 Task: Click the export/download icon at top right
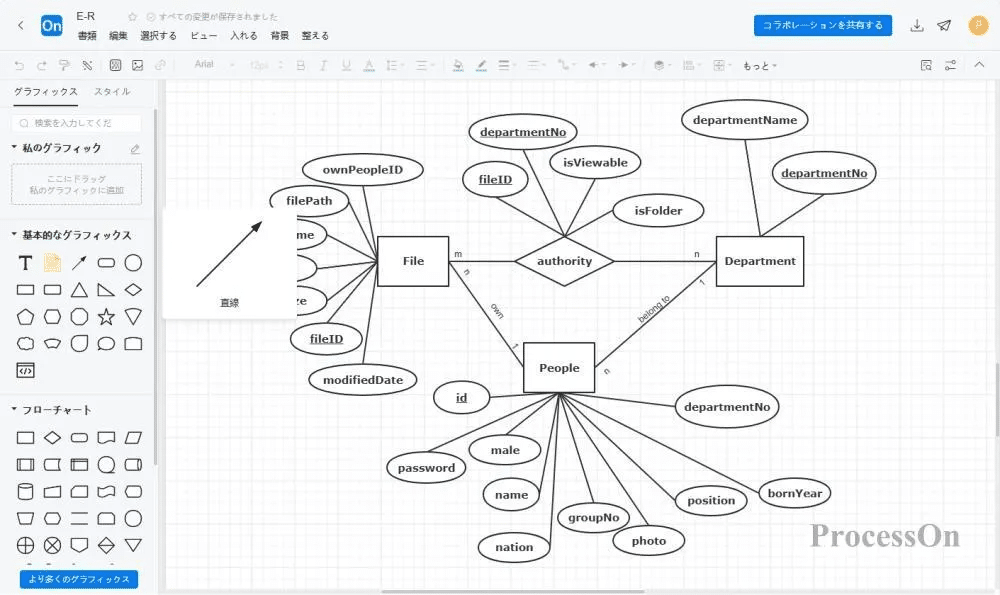tap(918, 25)
